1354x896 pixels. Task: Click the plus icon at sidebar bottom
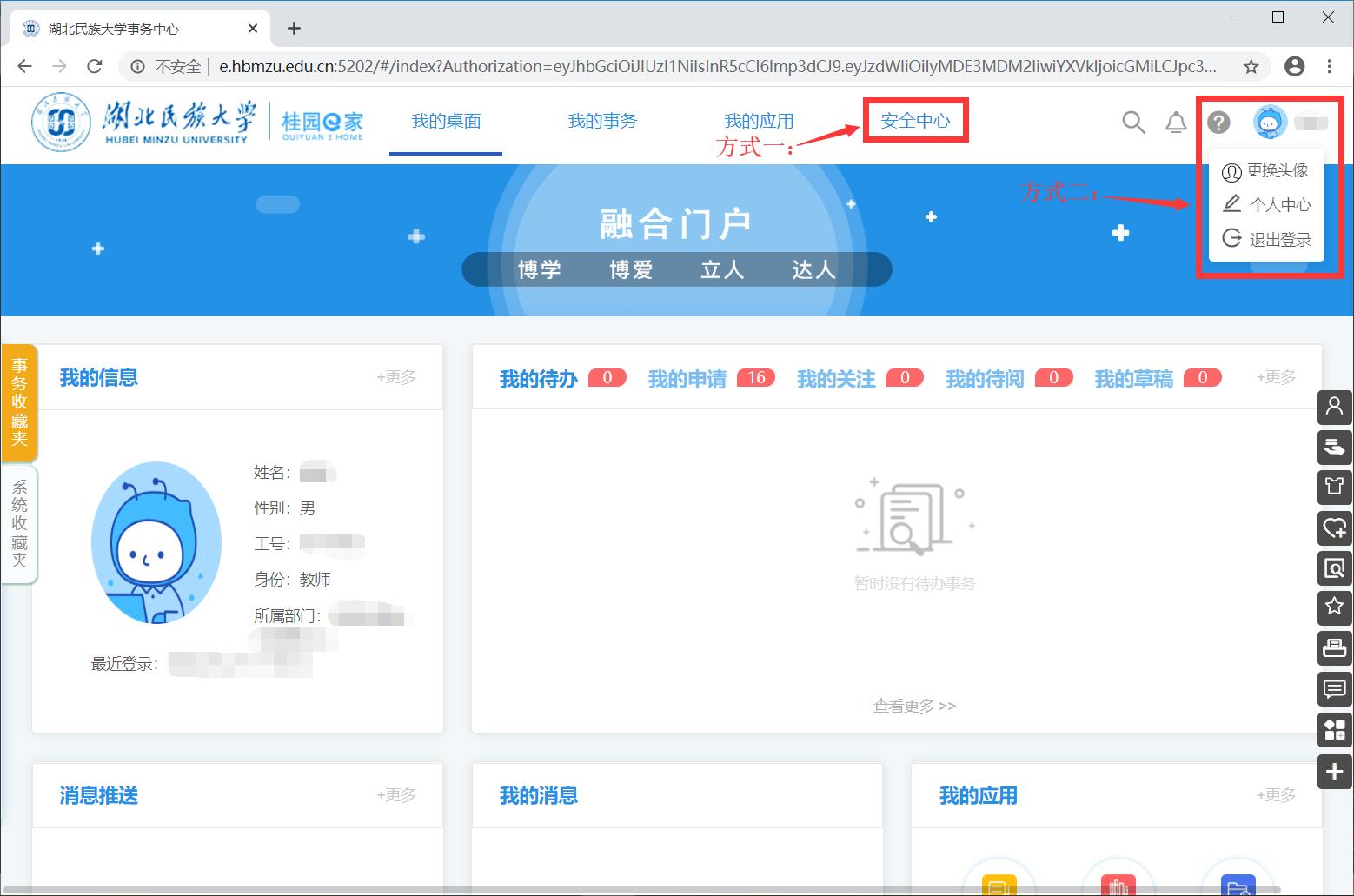click(x=1334, y=771)
